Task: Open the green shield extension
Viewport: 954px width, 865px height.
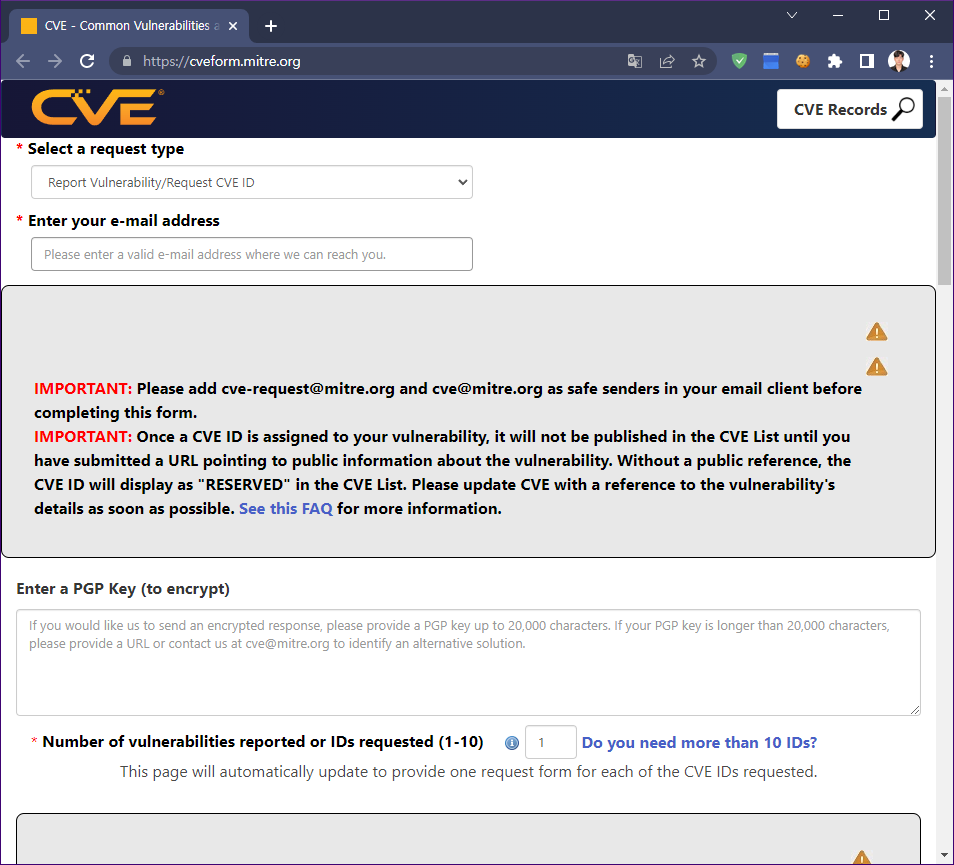Action: pos(739,61)
